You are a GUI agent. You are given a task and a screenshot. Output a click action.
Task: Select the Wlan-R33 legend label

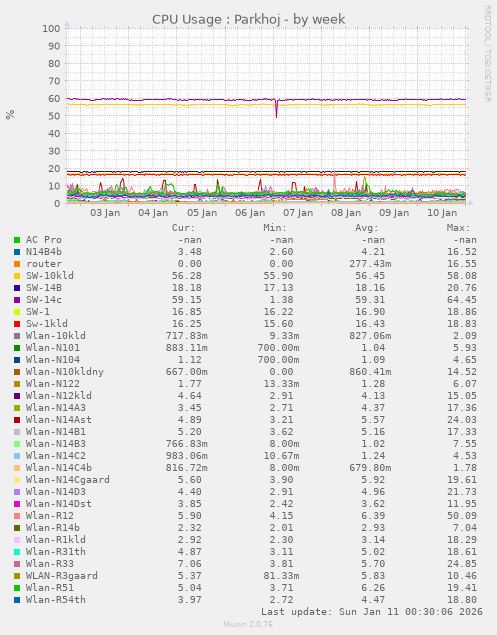50,564
